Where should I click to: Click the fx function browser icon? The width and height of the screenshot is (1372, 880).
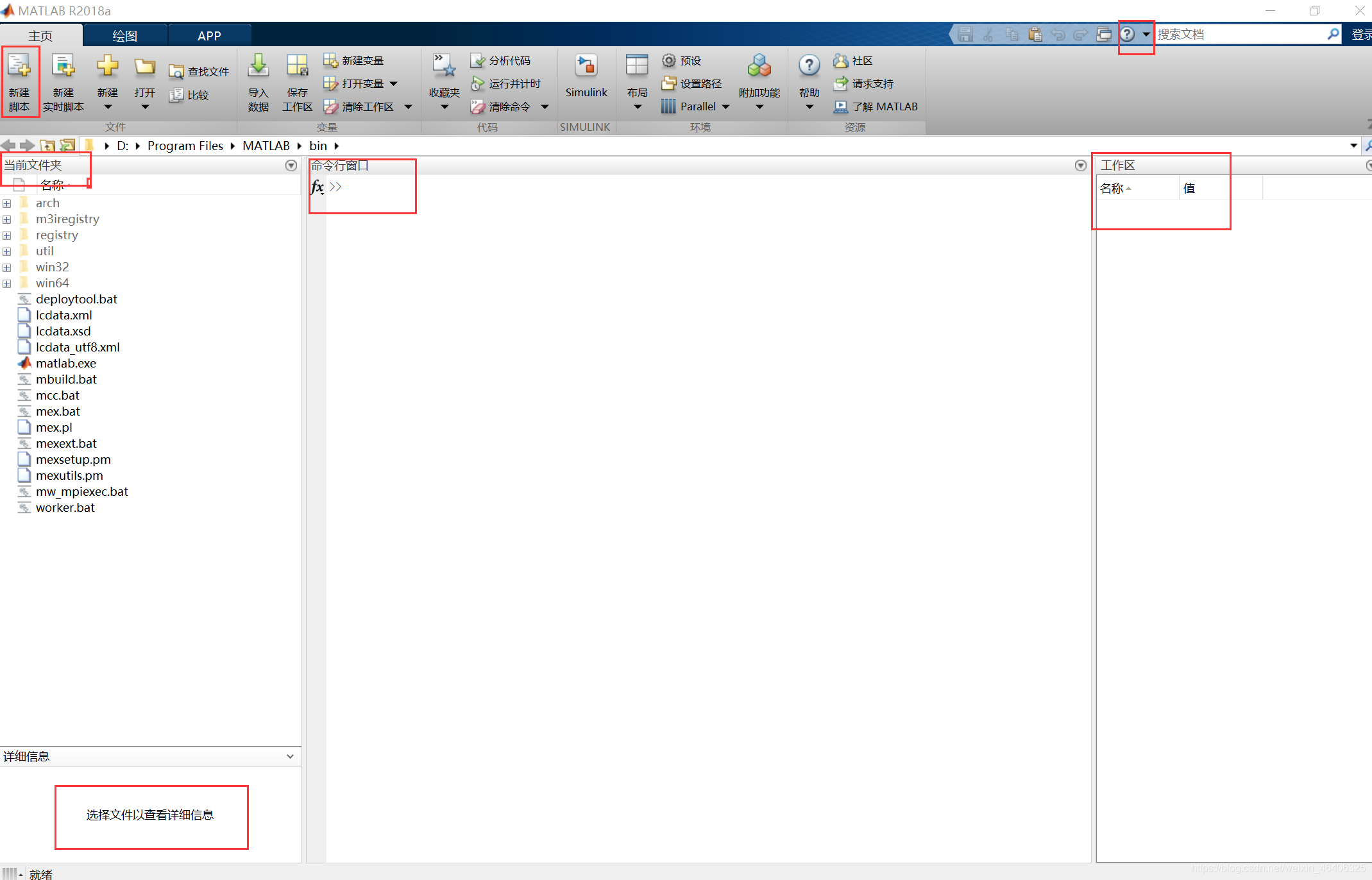pyautogui.click(x=318, y=187)
